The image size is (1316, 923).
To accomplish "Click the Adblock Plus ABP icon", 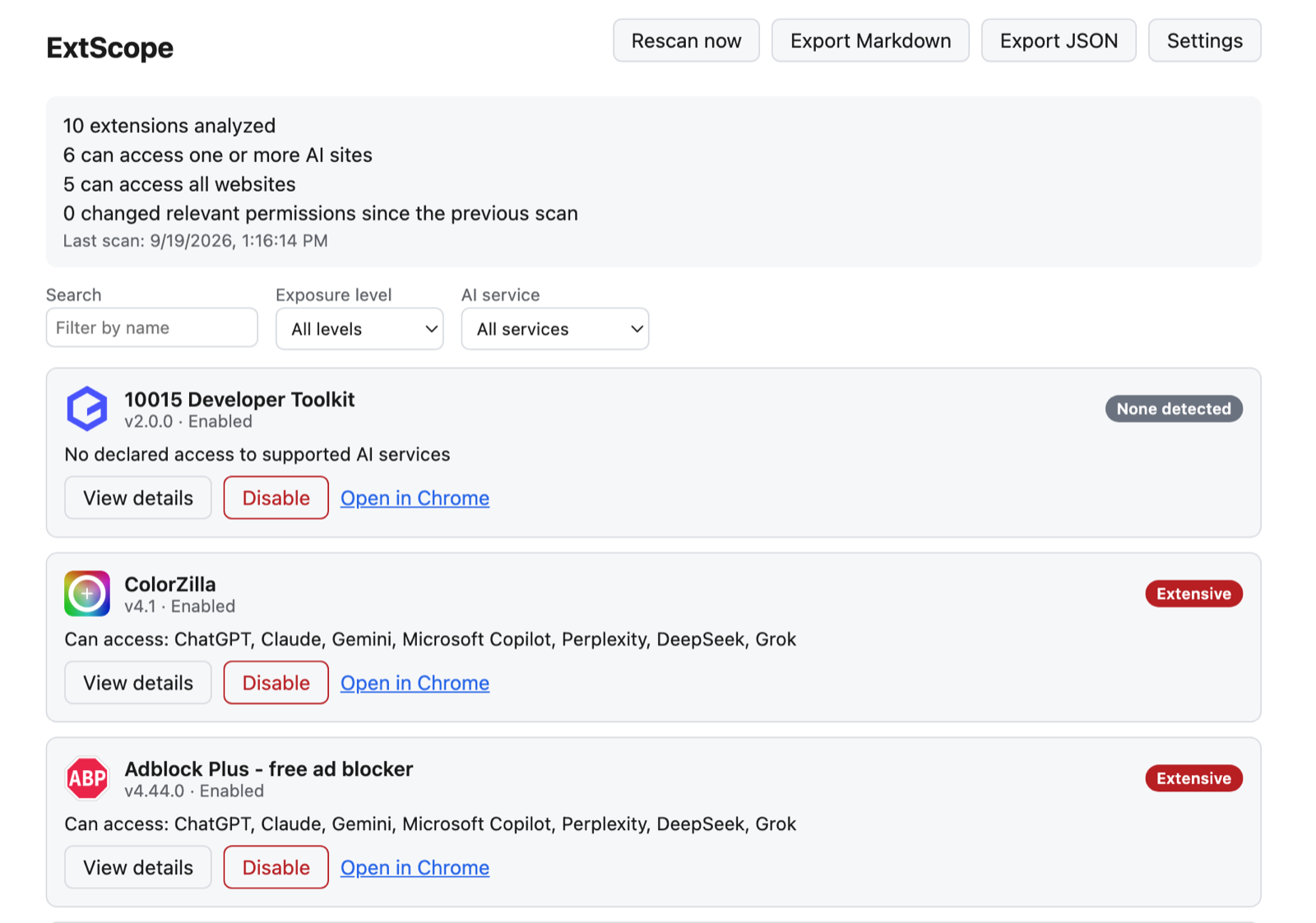I will [87, 778].
